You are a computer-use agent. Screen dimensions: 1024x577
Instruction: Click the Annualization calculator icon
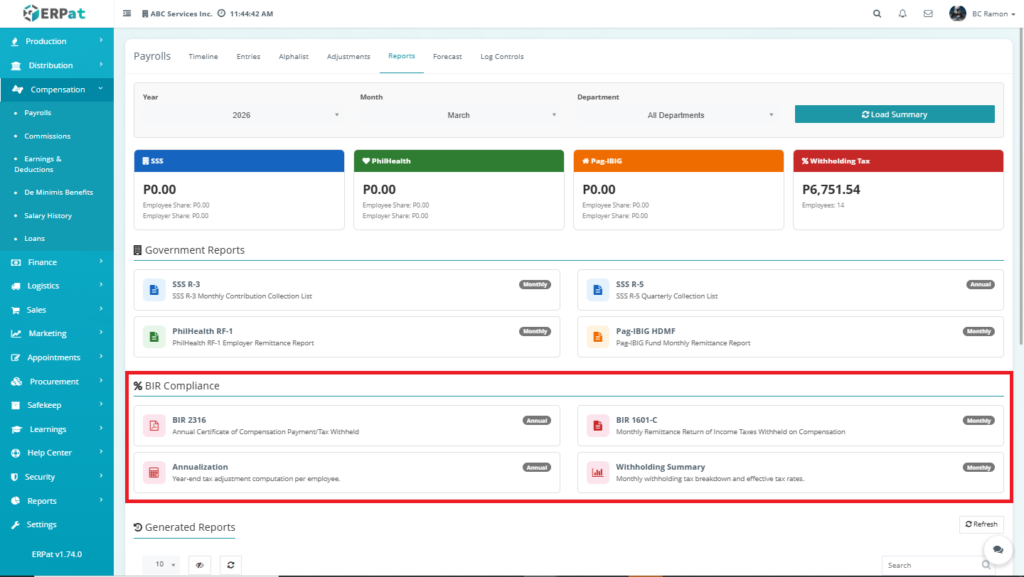tap(154, 472)
